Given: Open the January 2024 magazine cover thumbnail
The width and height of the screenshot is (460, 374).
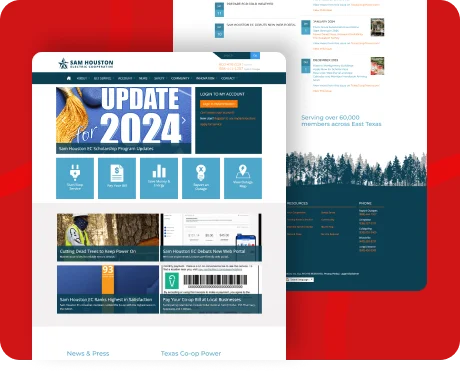Looking at the screenshot, I should click(377, 27).
